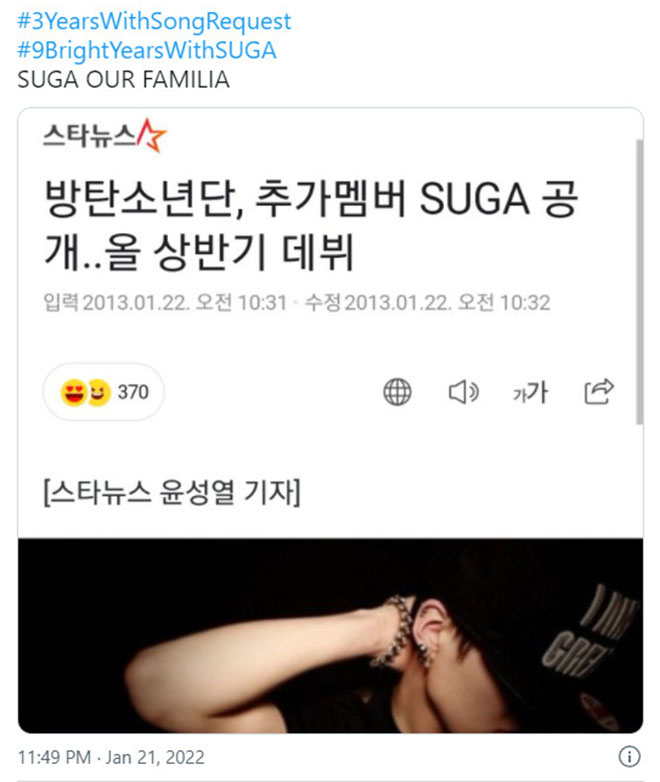Screen dimensions: 660x782
Task: Activate the speaker read-aloud icon
Action: (x=463, y=392)
